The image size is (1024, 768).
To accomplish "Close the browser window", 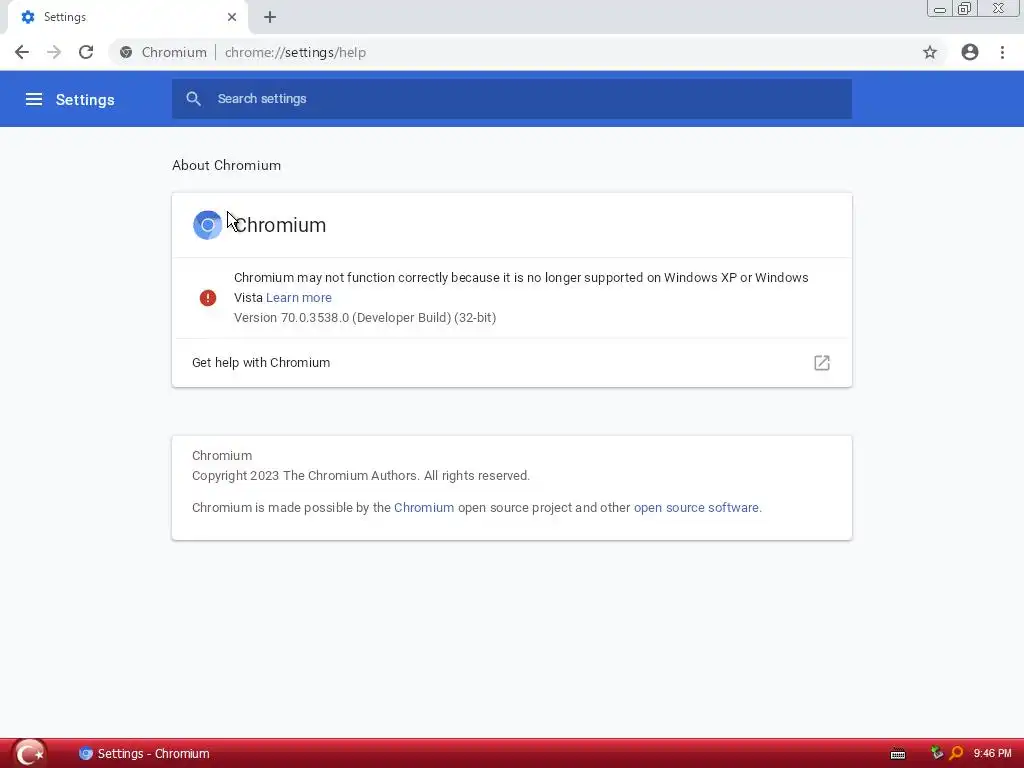I will click(x=999, y=9).
